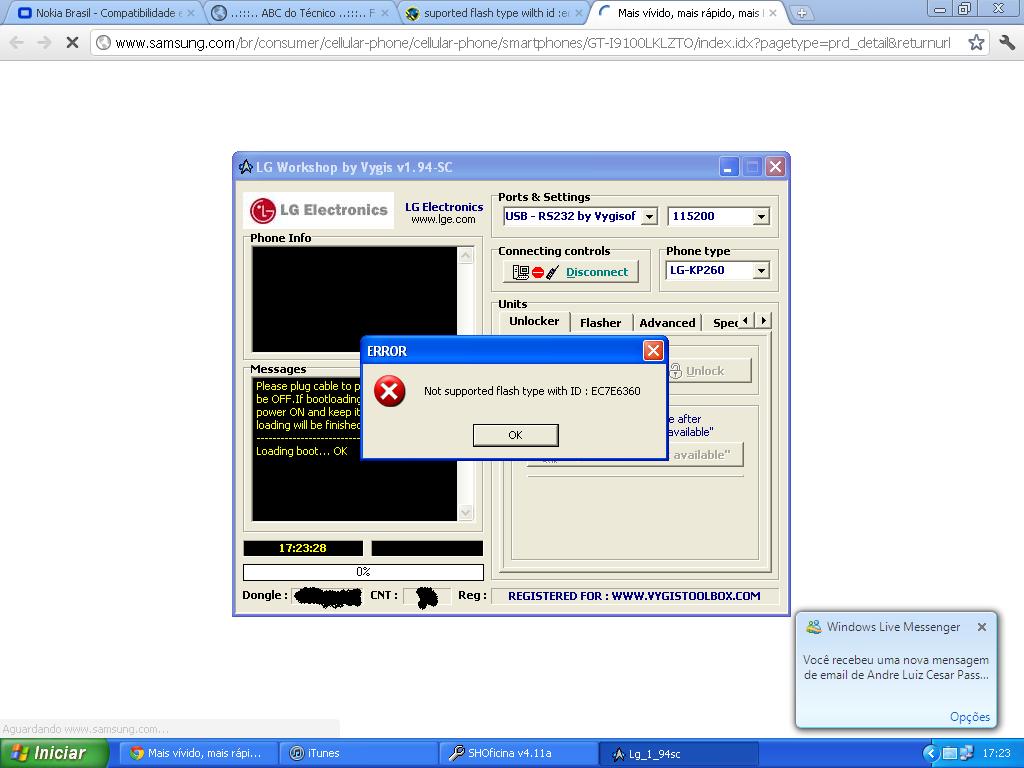This screenshot has width=1024, height=768.
Task: Click the Unlock button
Action: point(709,371)
